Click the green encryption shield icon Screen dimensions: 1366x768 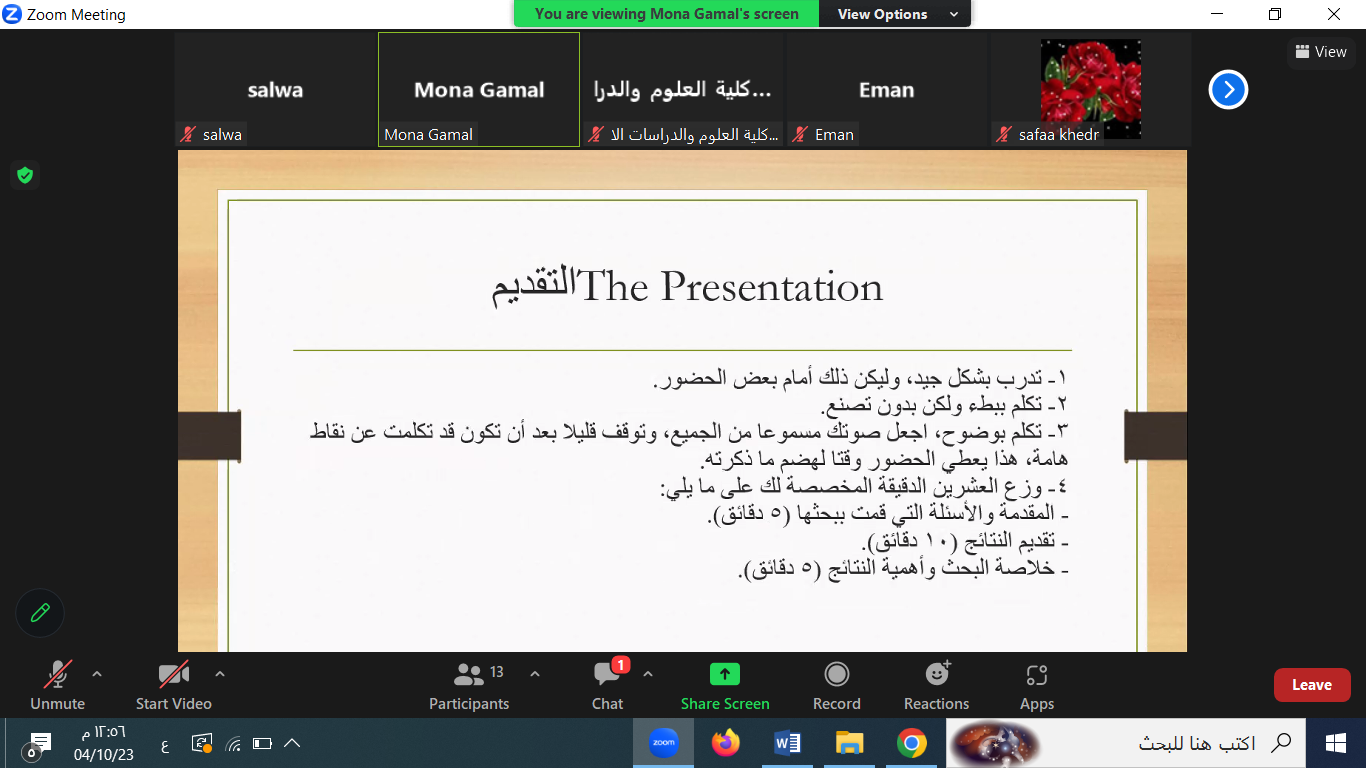point(25,176)
